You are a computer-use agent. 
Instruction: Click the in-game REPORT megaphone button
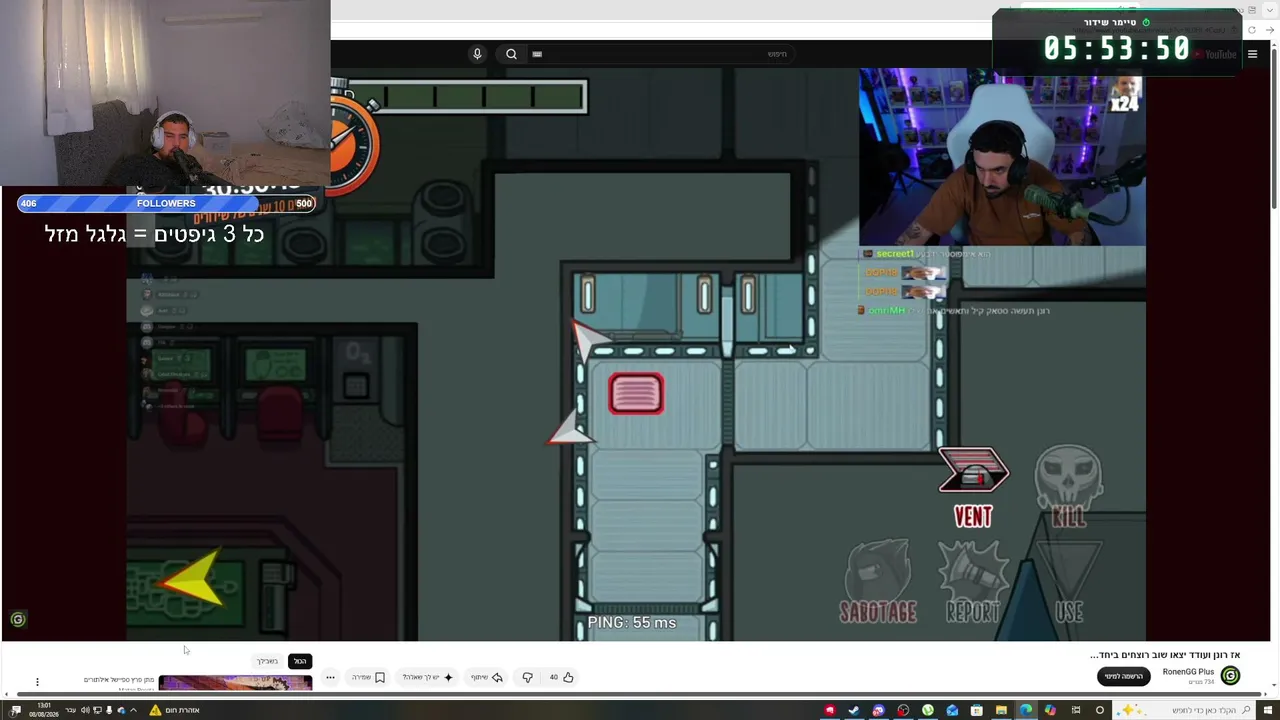coord(973,582)
